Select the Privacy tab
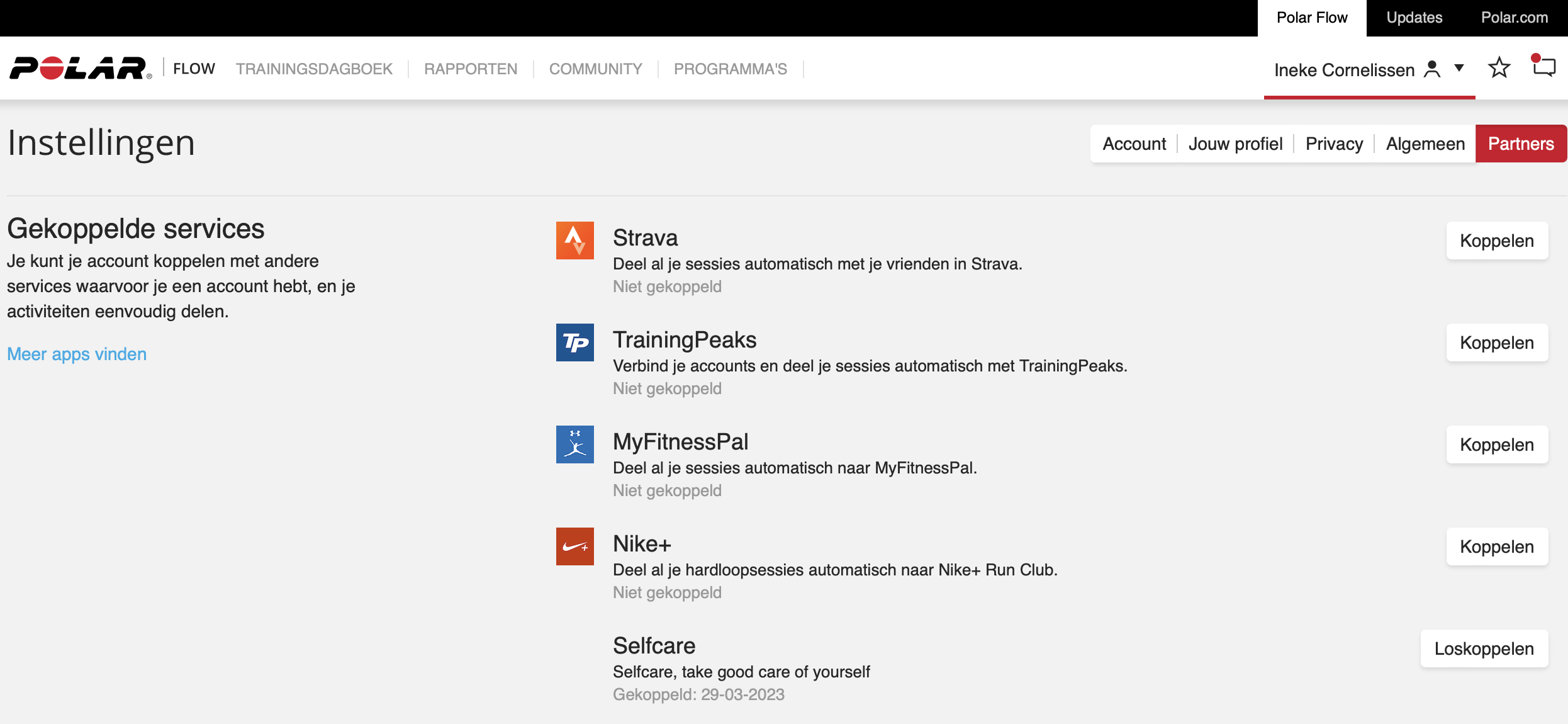This screenshot has height=724, width=1568. [x=1333, y=144]
